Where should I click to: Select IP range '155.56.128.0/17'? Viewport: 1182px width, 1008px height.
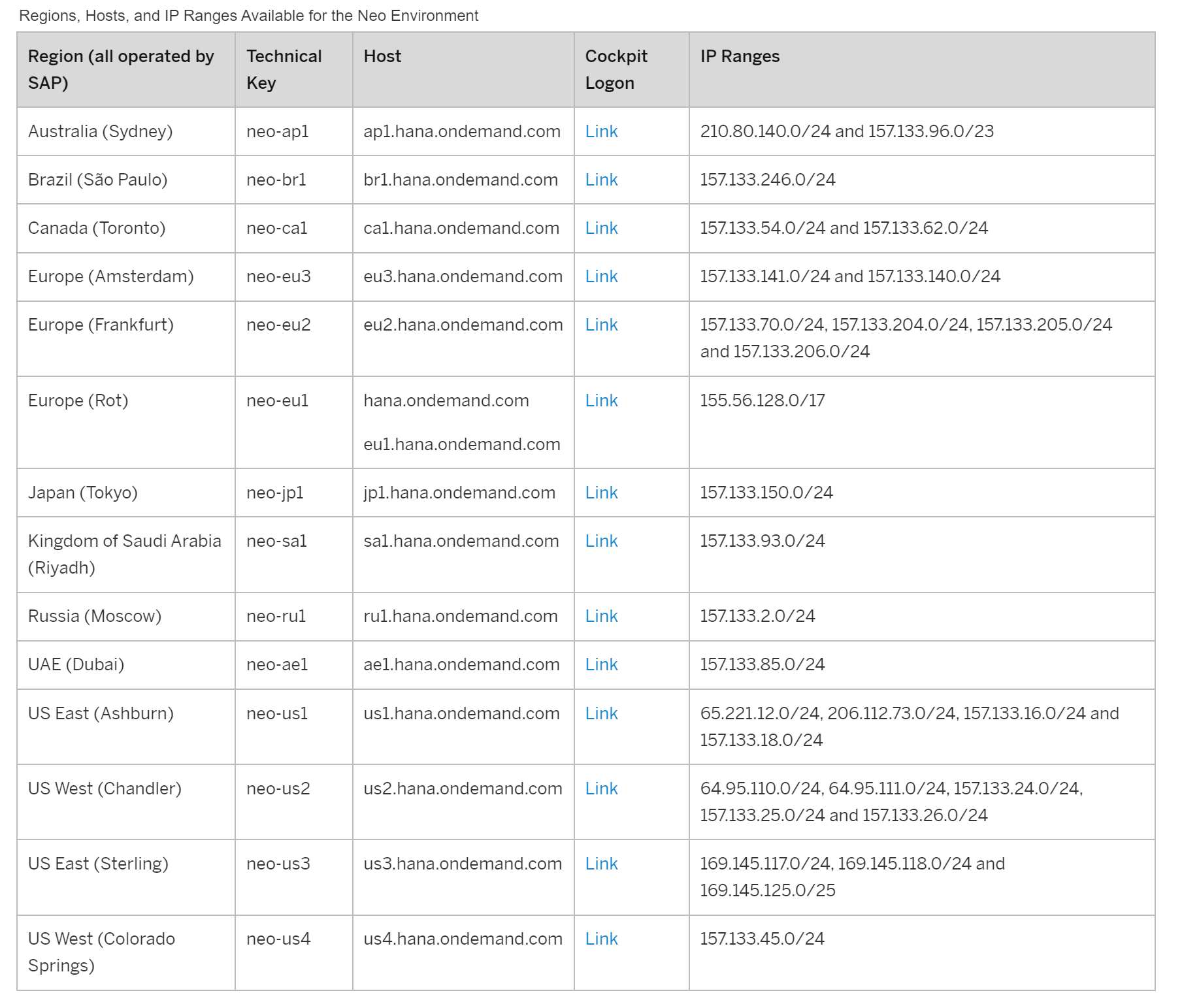tap(763, 400)
